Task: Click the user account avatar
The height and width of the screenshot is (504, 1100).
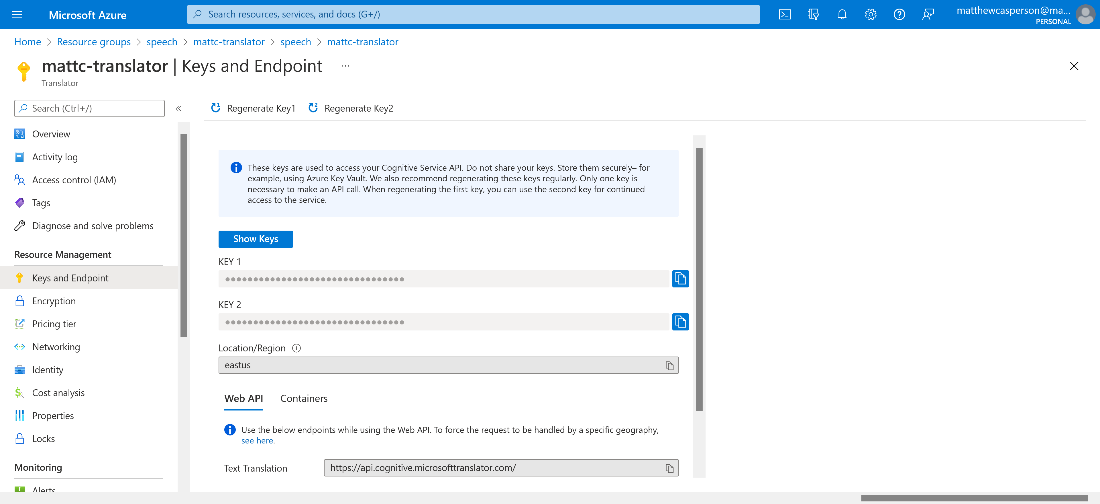Action: tap(1085, 14)
